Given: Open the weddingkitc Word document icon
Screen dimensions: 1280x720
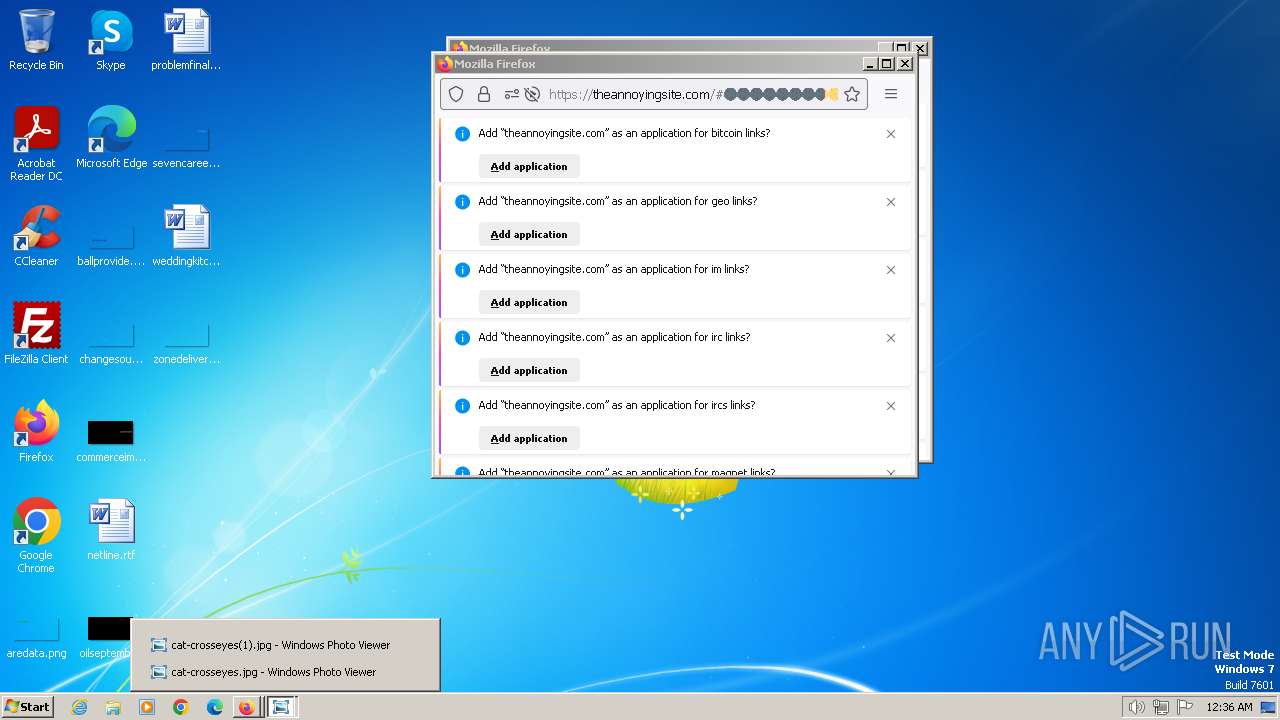Looking at the screenshot, I should coord(186,237).
